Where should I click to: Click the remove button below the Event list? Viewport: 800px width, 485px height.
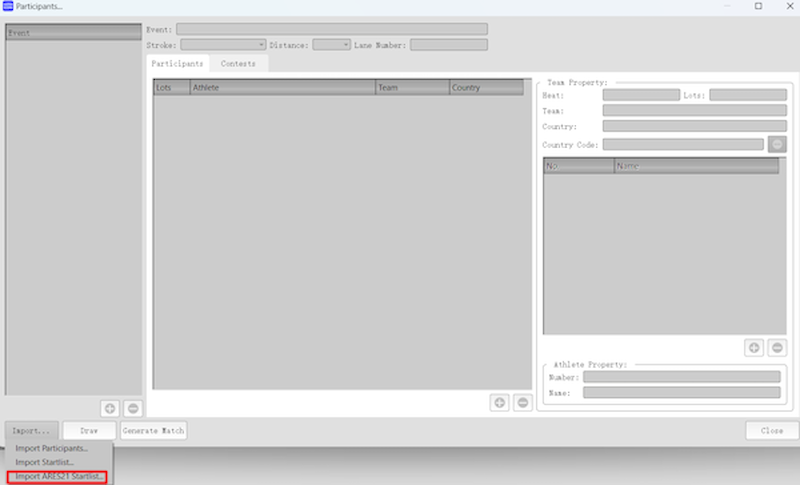point(132,408)
